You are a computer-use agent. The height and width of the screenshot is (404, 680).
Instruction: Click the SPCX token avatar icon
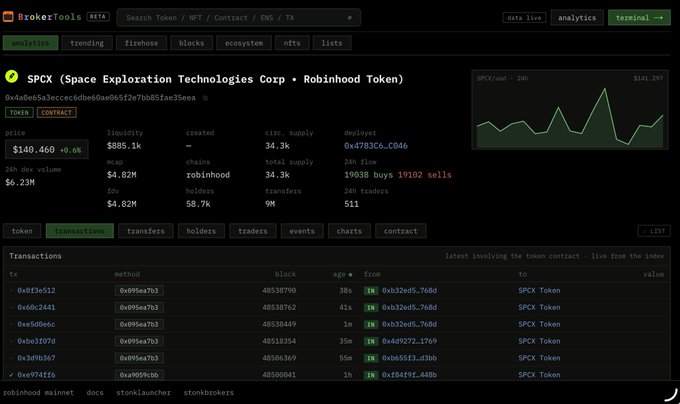click(x=12, y=77)
